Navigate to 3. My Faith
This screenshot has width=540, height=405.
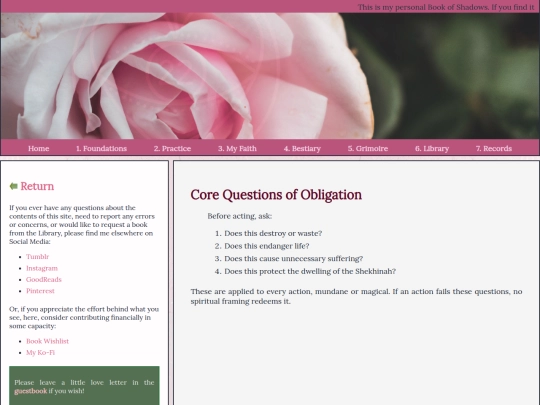pyautogui.click(x=237, y=148)
